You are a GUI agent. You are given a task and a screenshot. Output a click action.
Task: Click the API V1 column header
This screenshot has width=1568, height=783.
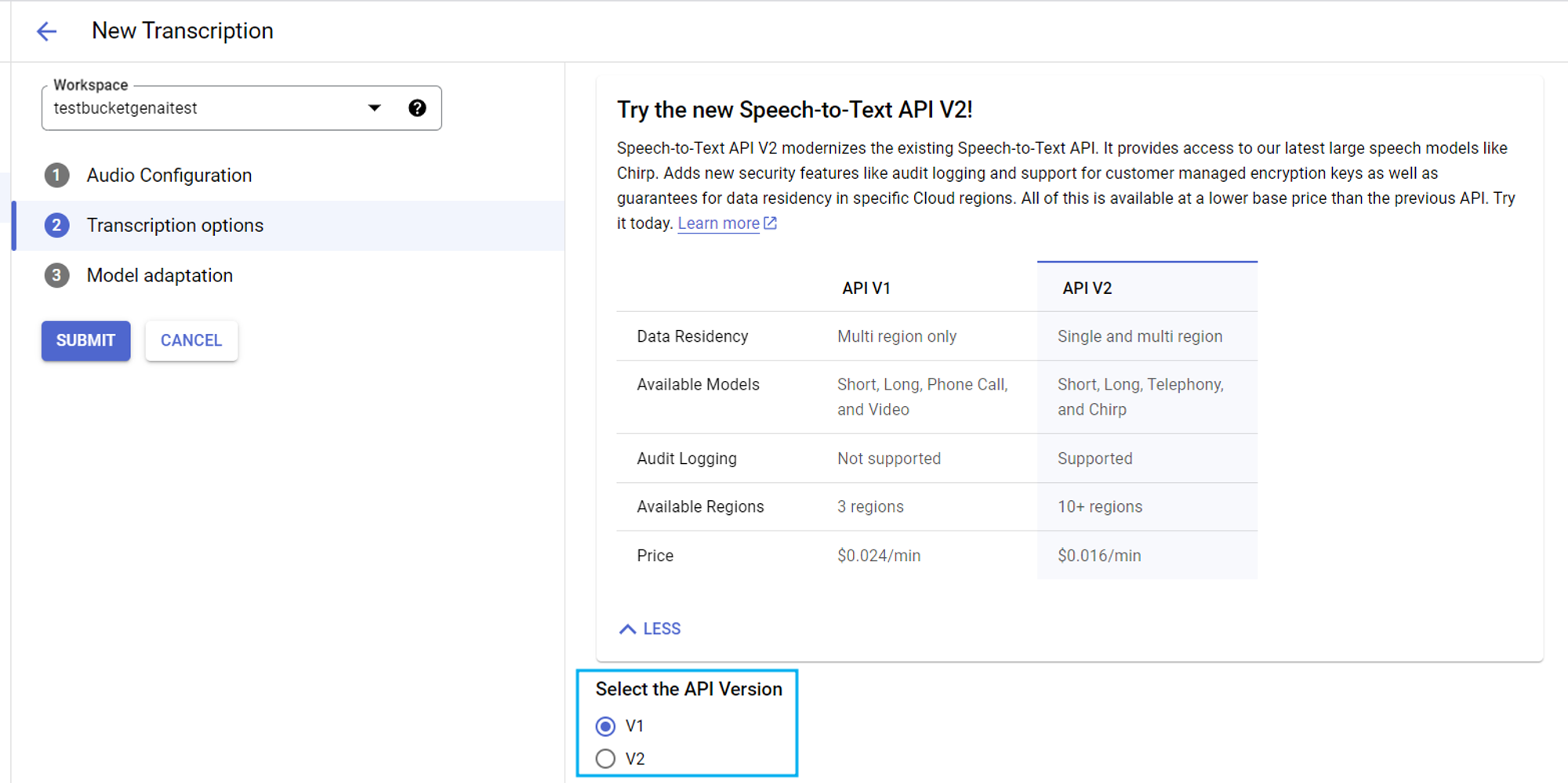866,288
